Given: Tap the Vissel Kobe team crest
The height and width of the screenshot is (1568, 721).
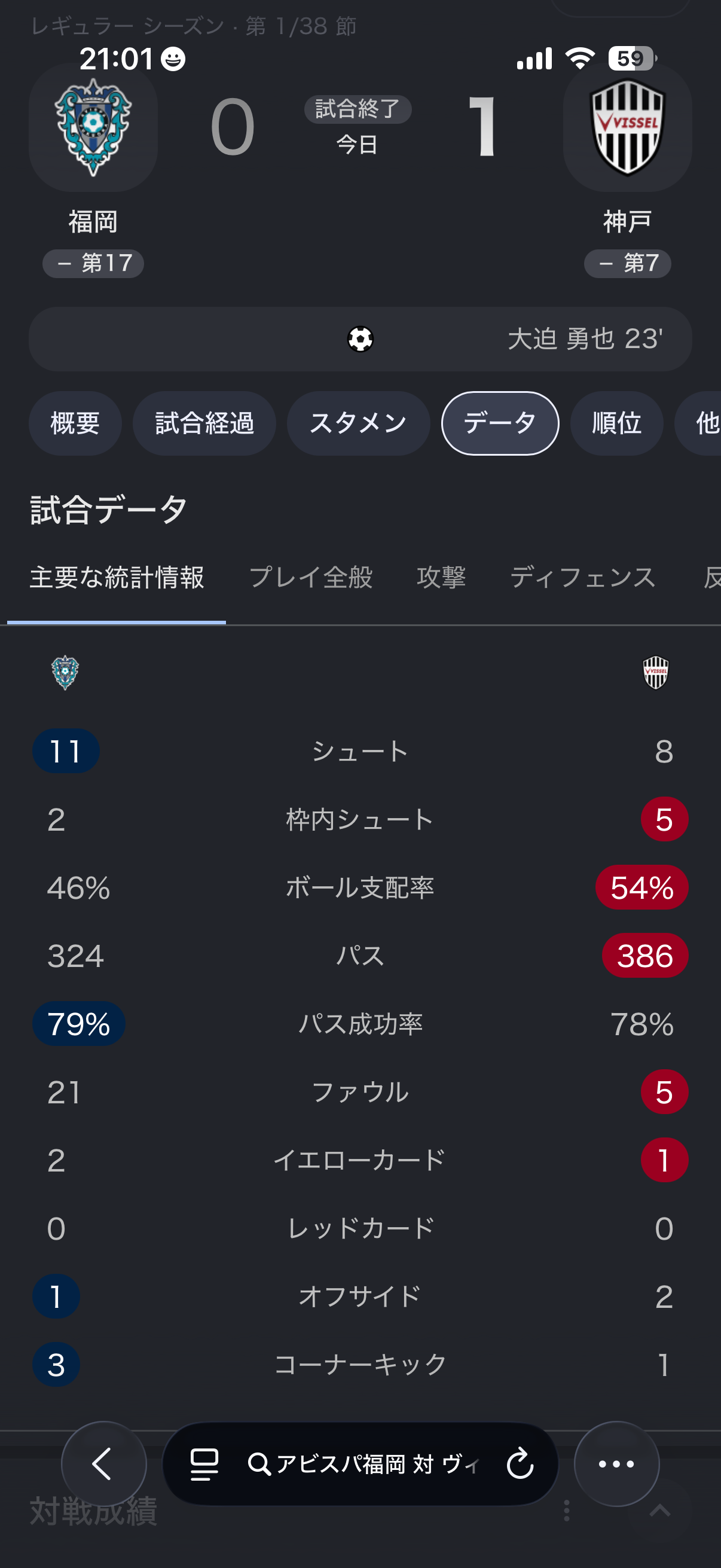Looking at the screenshot, I should [627, 128].
